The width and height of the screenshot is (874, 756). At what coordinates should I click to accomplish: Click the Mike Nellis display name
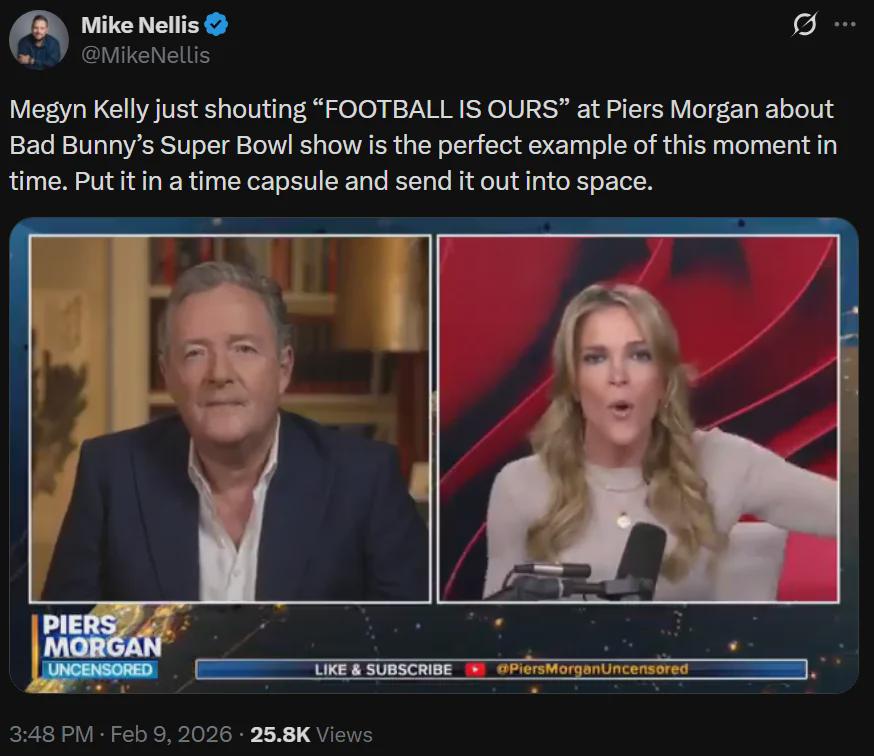[x=140, y=25]
